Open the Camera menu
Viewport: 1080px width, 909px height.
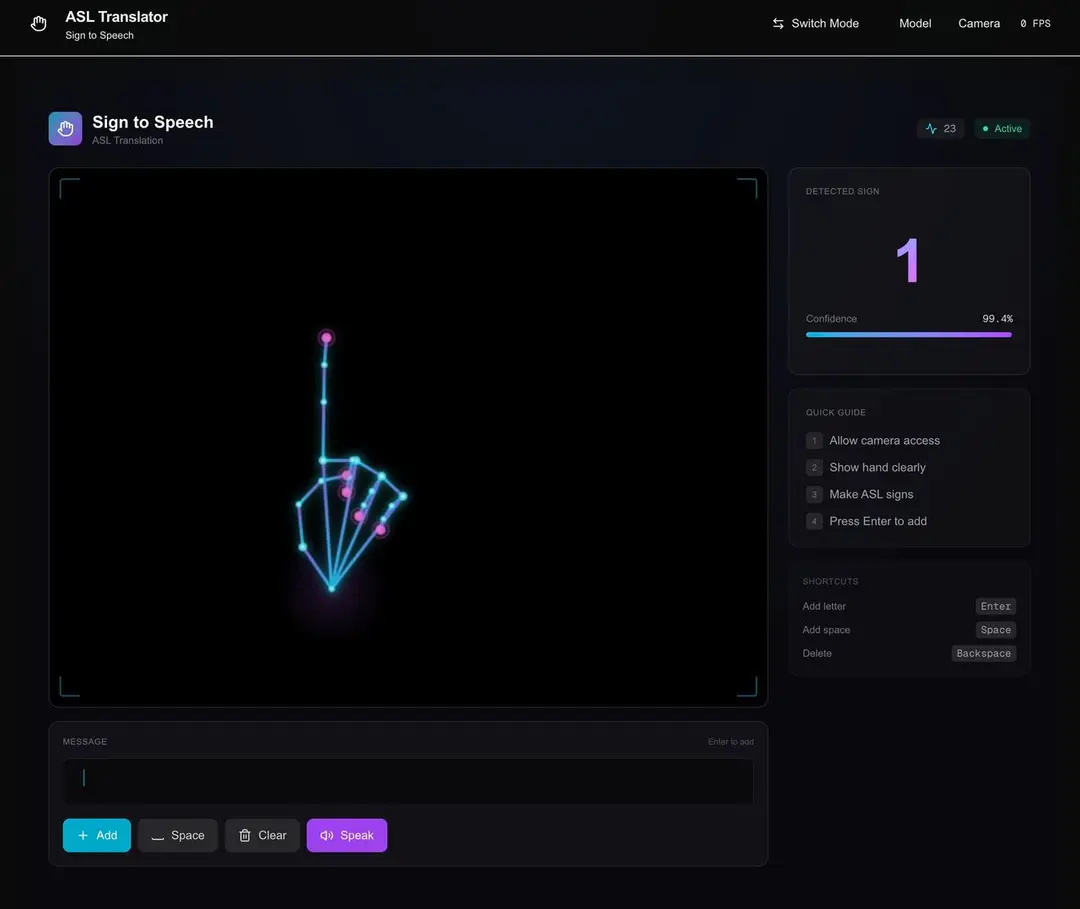click(x=979, y=23)
